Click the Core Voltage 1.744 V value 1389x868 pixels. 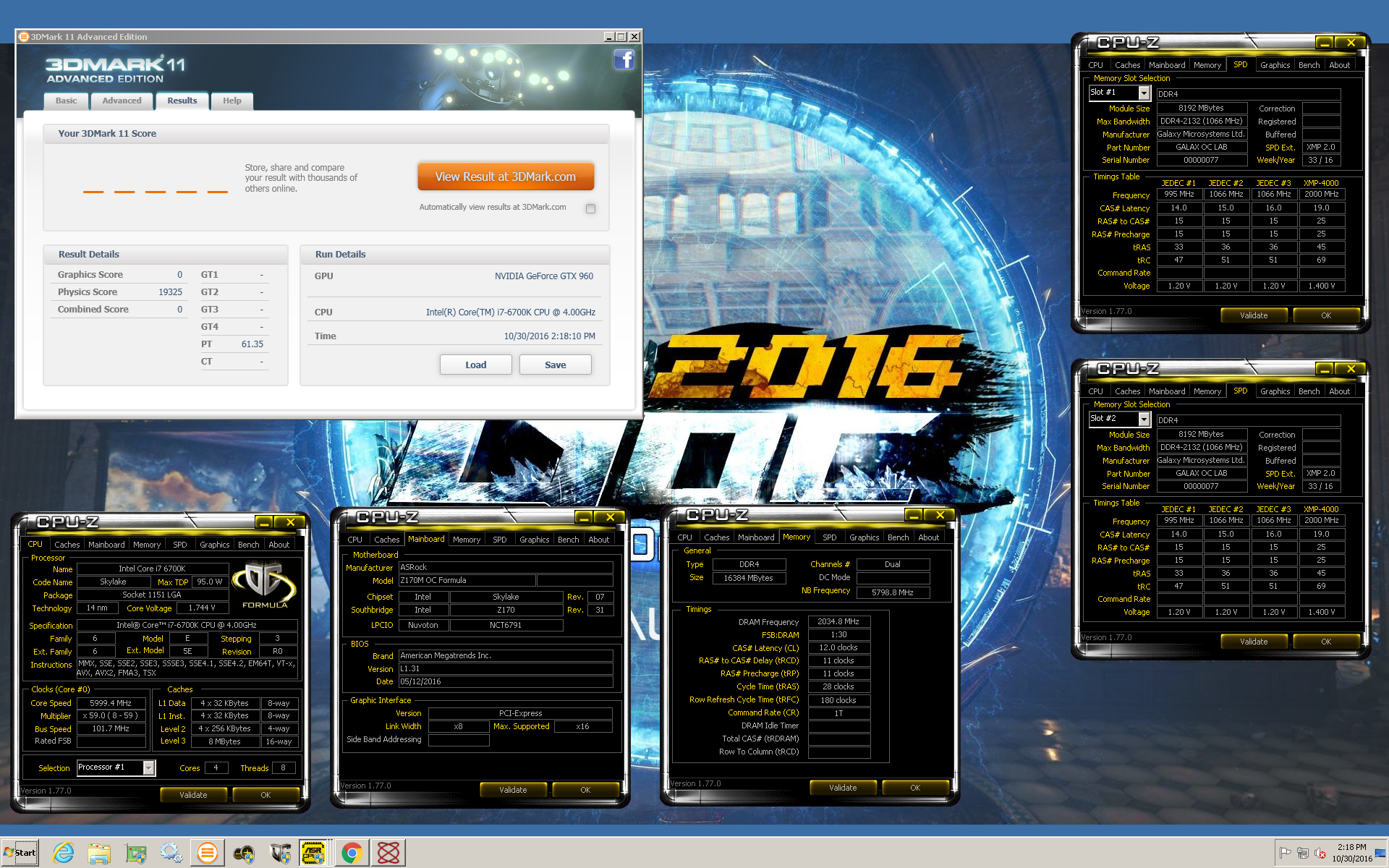point(202,608)
